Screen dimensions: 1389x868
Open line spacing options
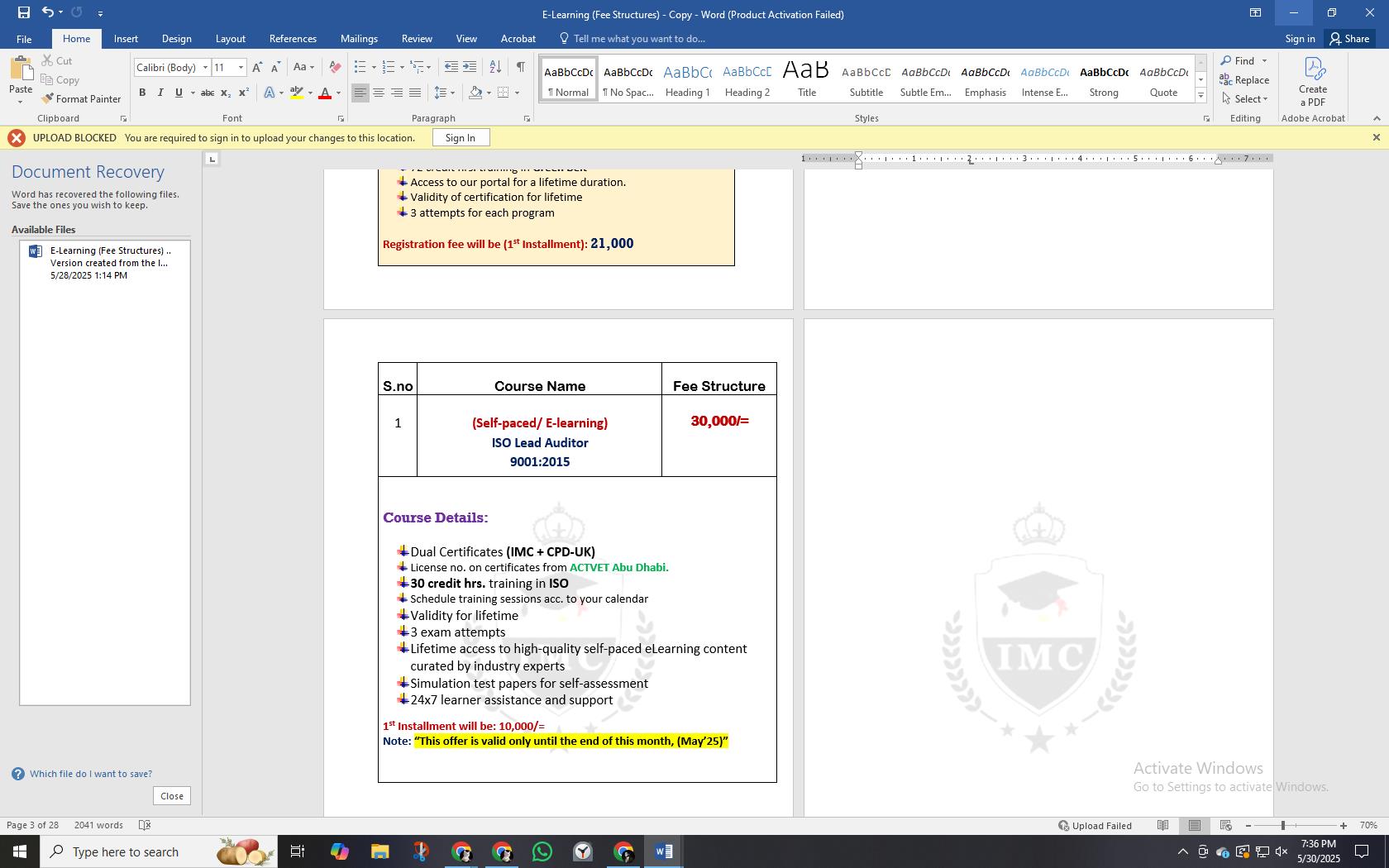[444, 93]
